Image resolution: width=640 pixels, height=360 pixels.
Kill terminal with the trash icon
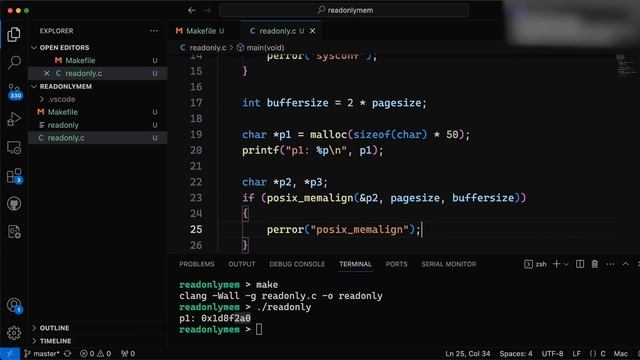tap(595, 264)
